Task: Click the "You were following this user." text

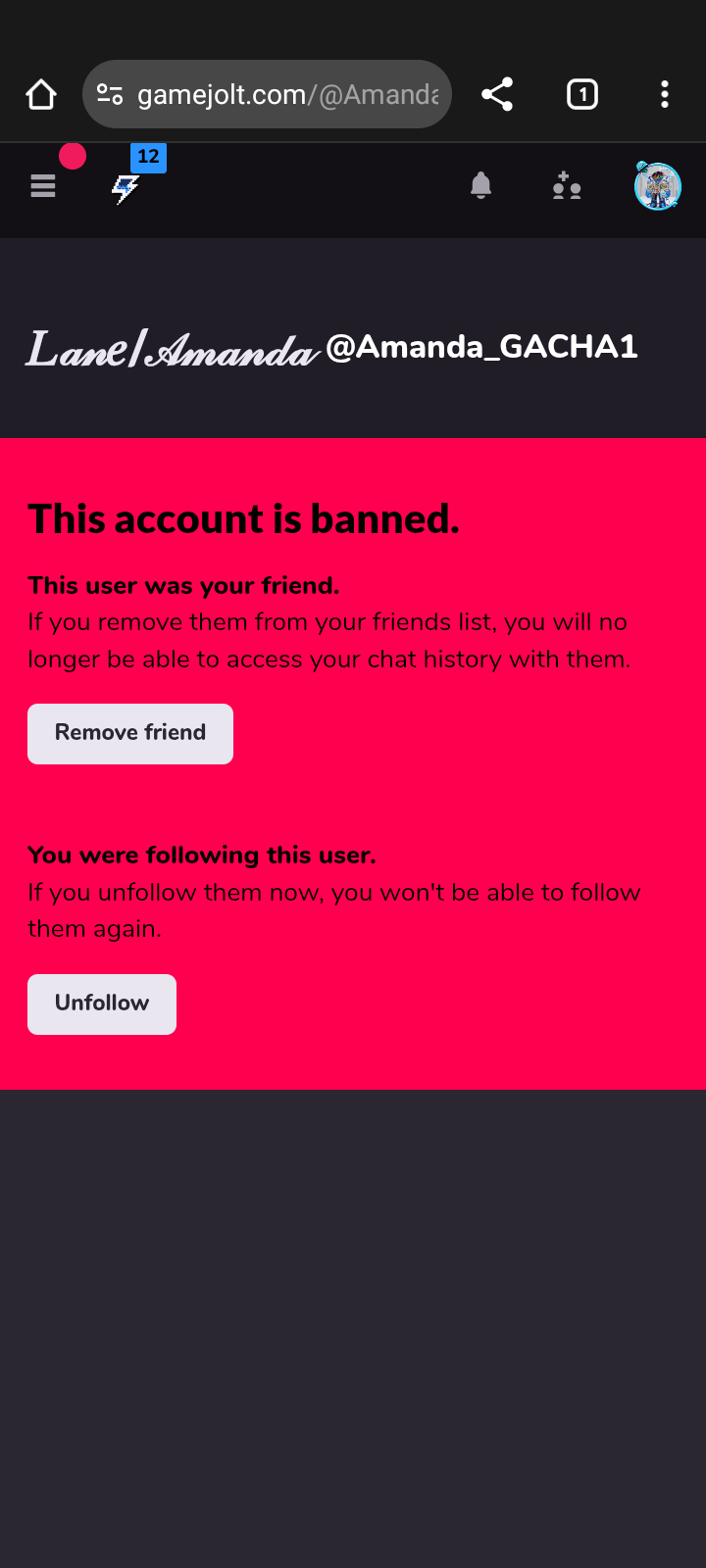Action: (202, 856)
